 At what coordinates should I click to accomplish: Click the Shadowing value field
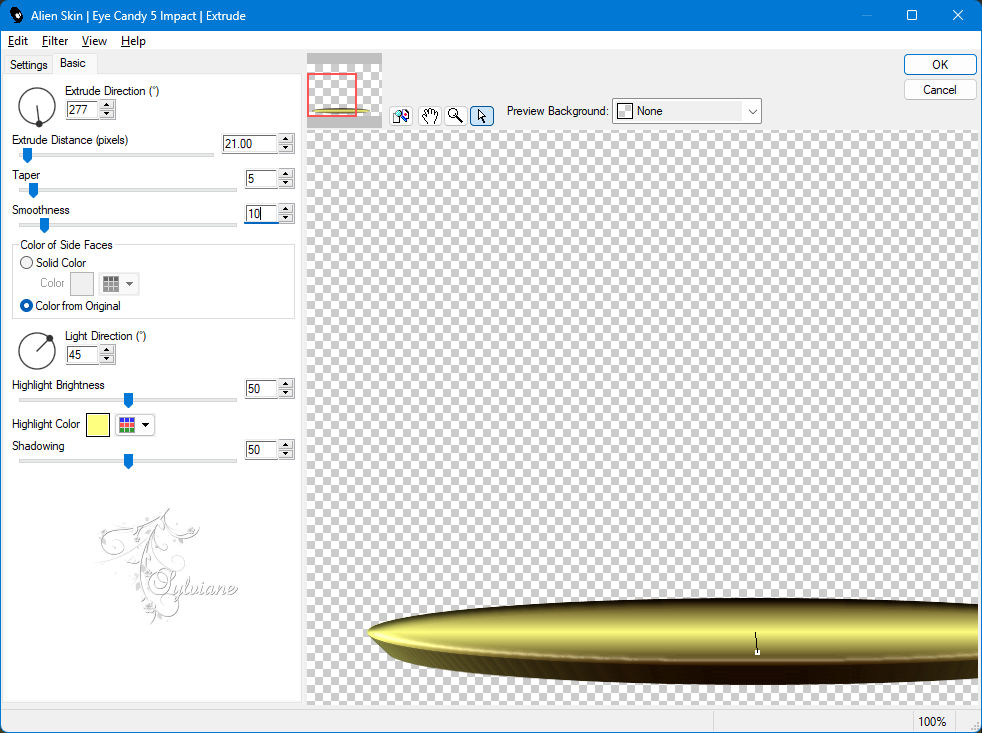(x=261, y=449)
